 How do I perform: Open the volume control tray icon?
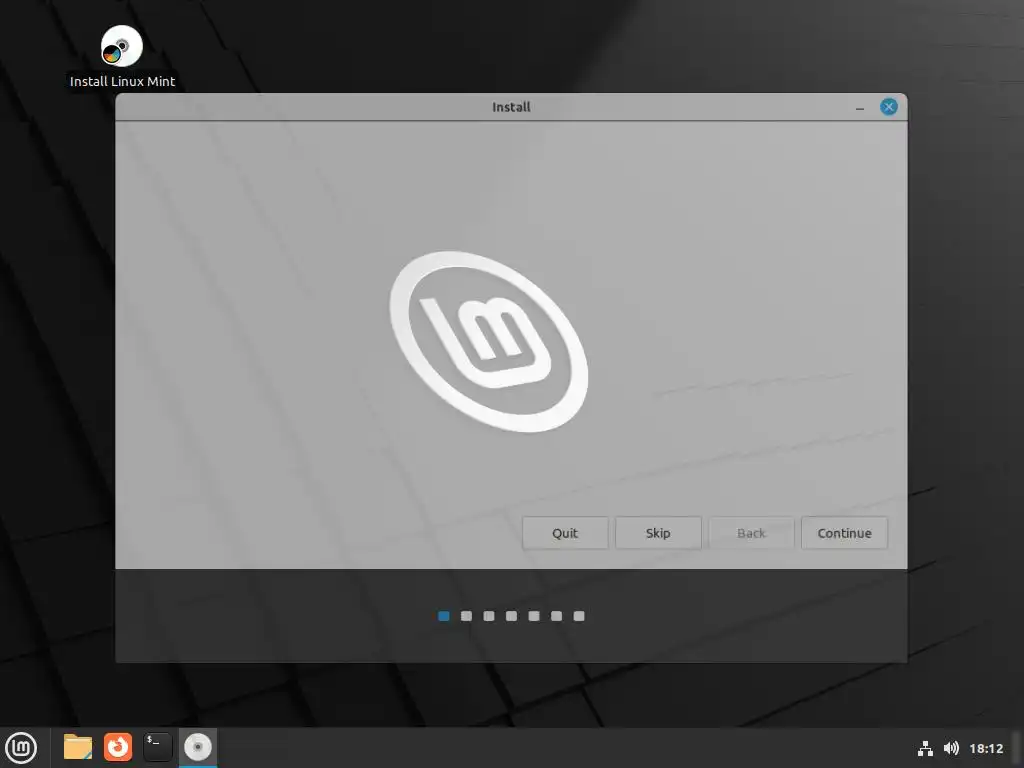click(952, 748)
